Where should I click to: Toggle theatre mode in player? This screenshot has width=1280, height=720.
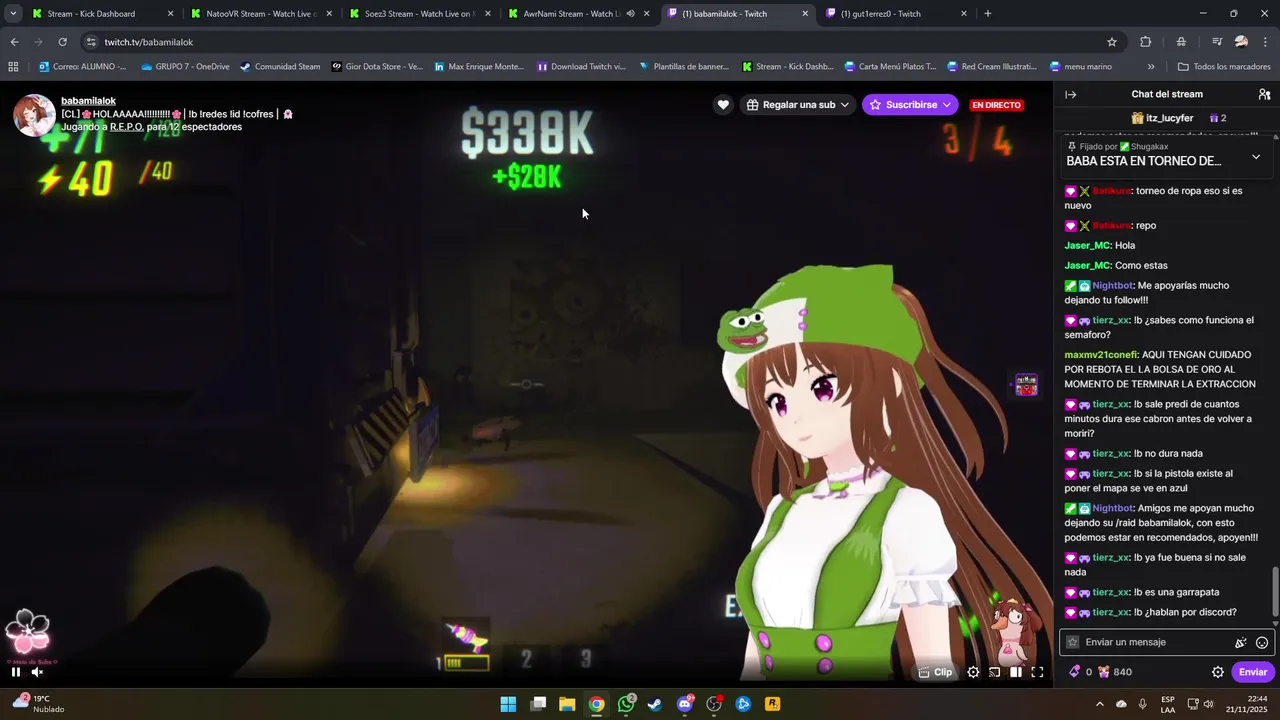point(1016,672)
